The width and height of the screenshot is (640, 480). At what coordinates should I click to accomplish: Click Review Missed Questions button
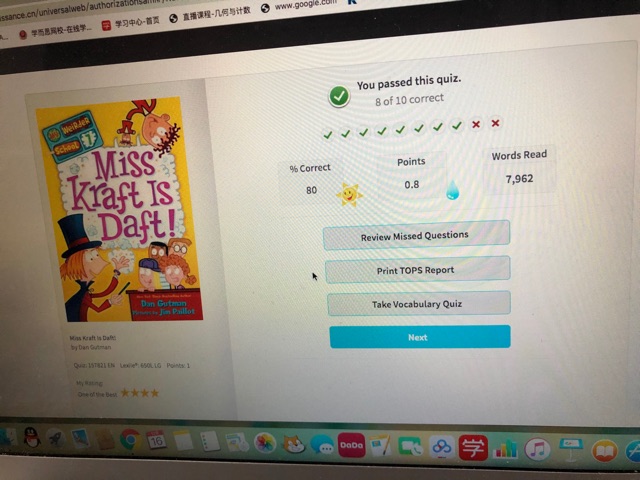click(416, 236)
